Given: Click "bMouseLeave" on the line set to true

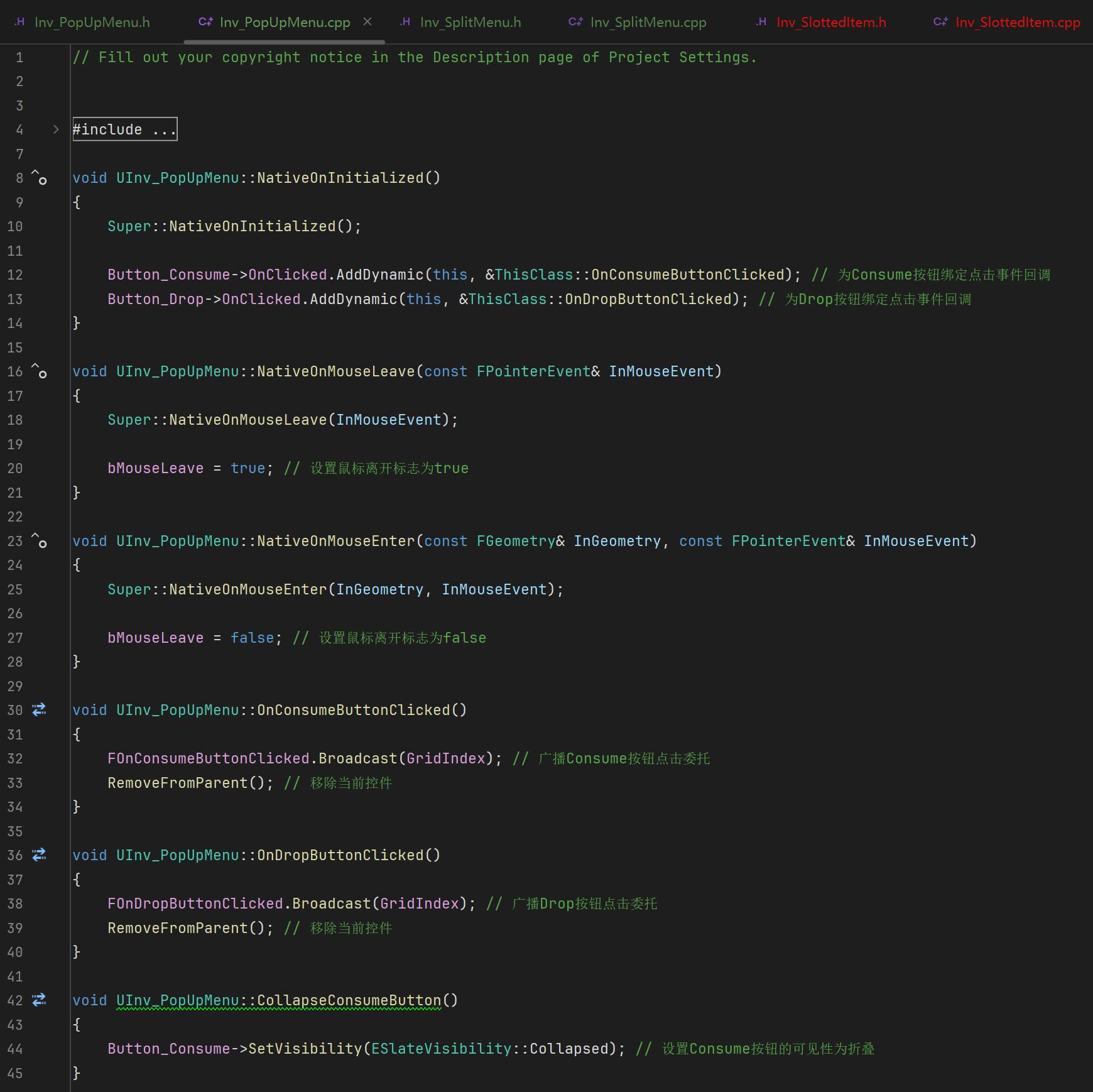Looking at the screenshot, I should tap(156, 468).
